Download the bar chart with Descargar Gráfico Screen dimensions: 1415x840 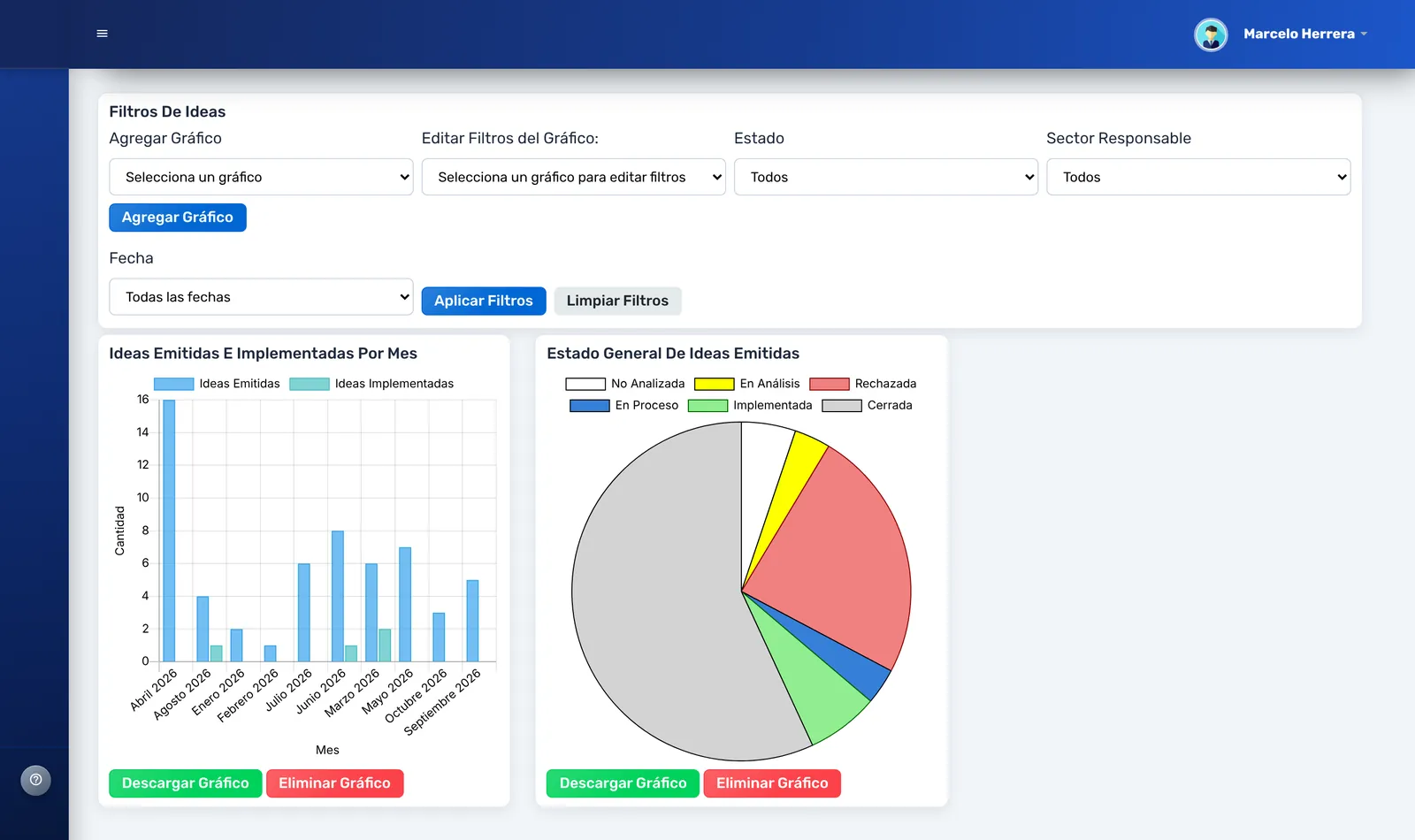pos(186,783)
